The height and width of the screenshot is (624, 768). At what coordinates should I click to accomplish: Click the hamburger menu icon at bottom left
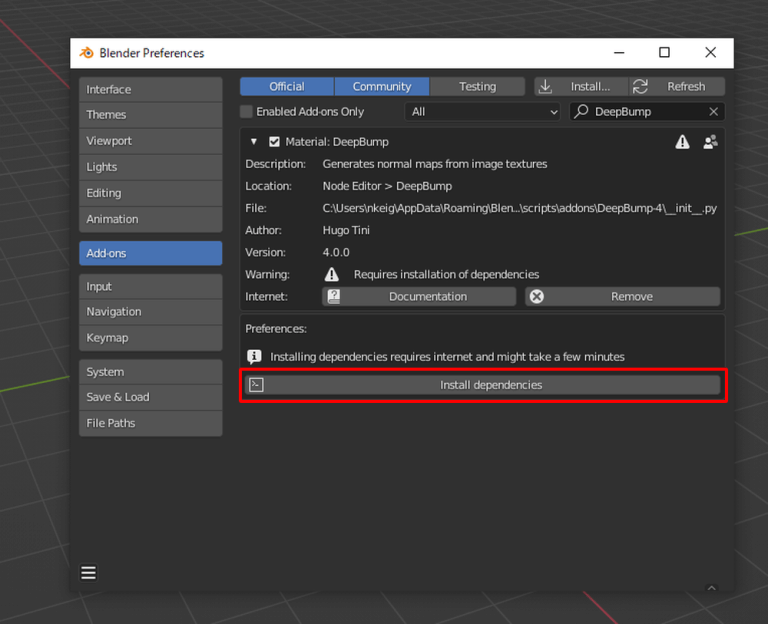click(x=88, y=573)
